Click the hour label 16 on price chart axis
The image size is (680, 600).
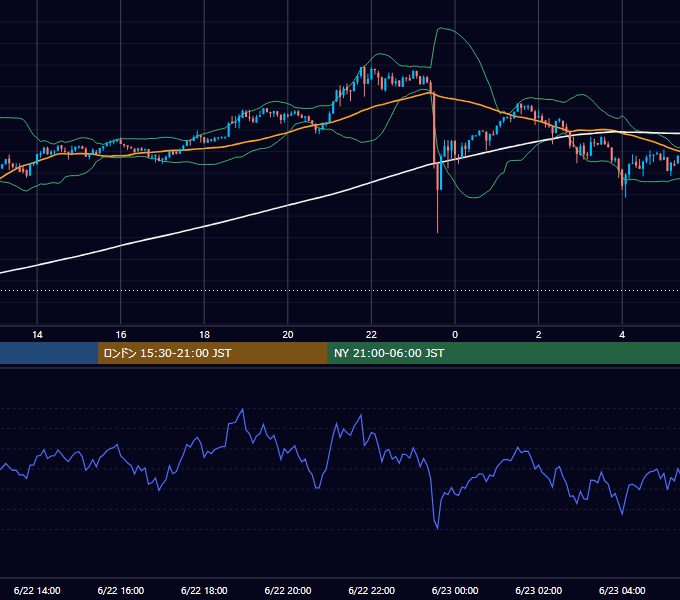pos(121,335)
